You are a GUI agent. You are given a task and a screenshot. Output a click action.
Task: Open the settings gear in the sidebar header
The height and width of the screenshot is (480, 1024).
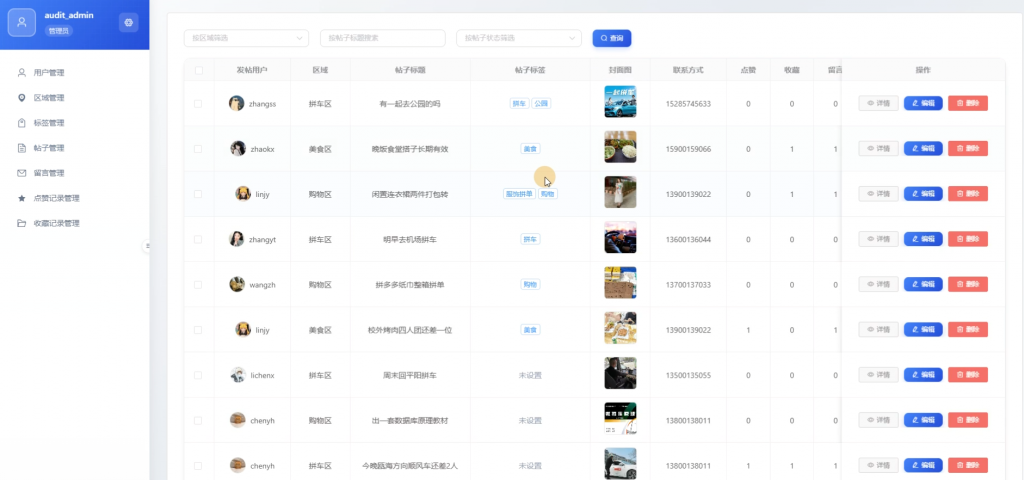click(128, 22)
